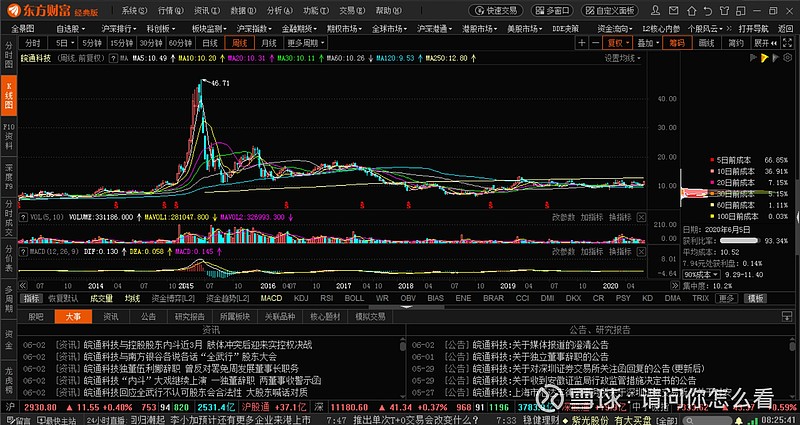Click the MACD help question mark
This screenshot has width=800, height=425.
[23, 252]
